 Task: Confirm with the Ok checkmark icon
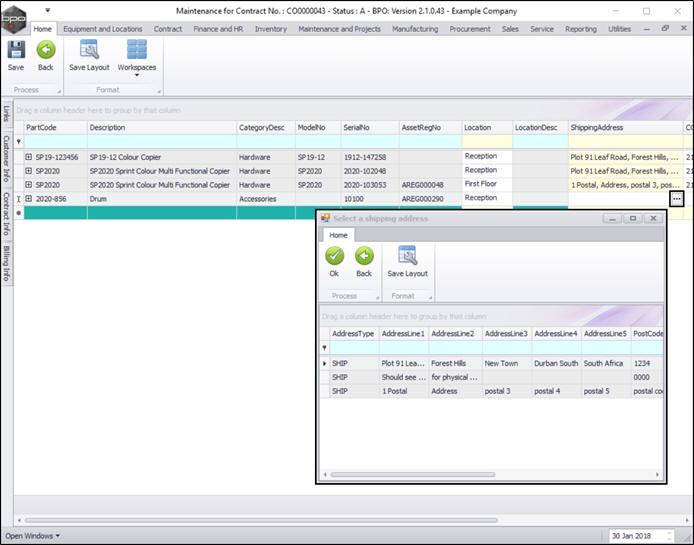[x=335, y=256]
